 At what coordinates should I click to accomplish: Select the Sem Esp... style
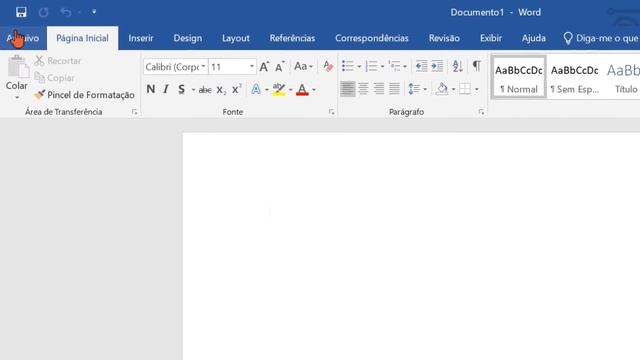pos(575,77)
